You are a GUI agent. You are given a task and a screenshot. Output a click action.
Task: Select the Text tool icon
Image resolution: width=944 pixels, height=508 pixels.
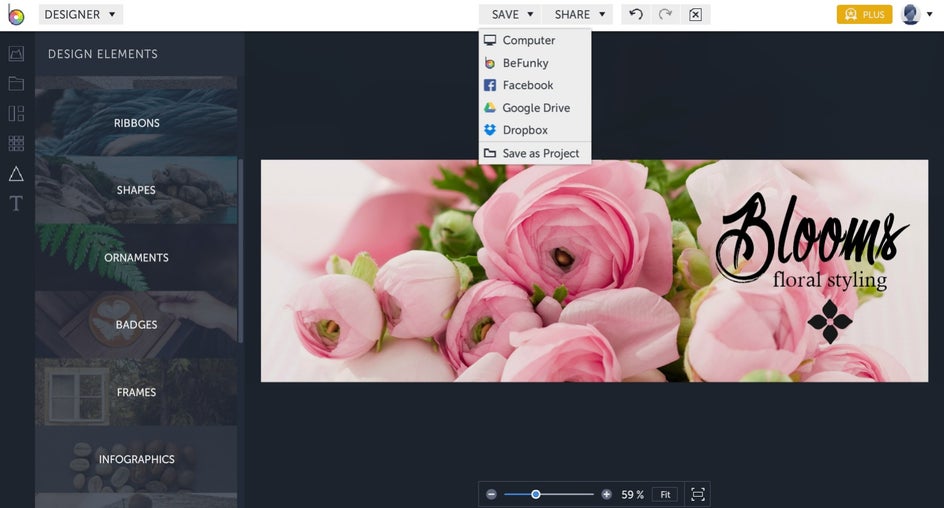tap(16, 204)
